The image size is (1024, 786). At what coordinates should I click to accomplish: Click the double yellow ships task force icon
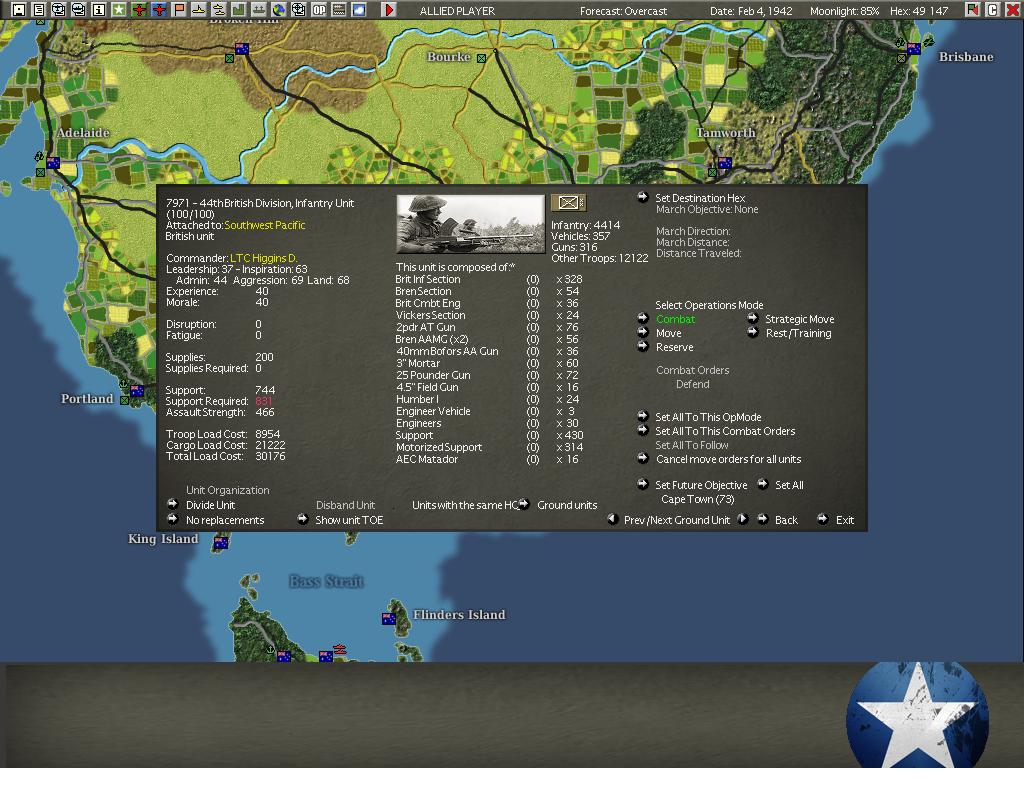(x=219, y=10)
